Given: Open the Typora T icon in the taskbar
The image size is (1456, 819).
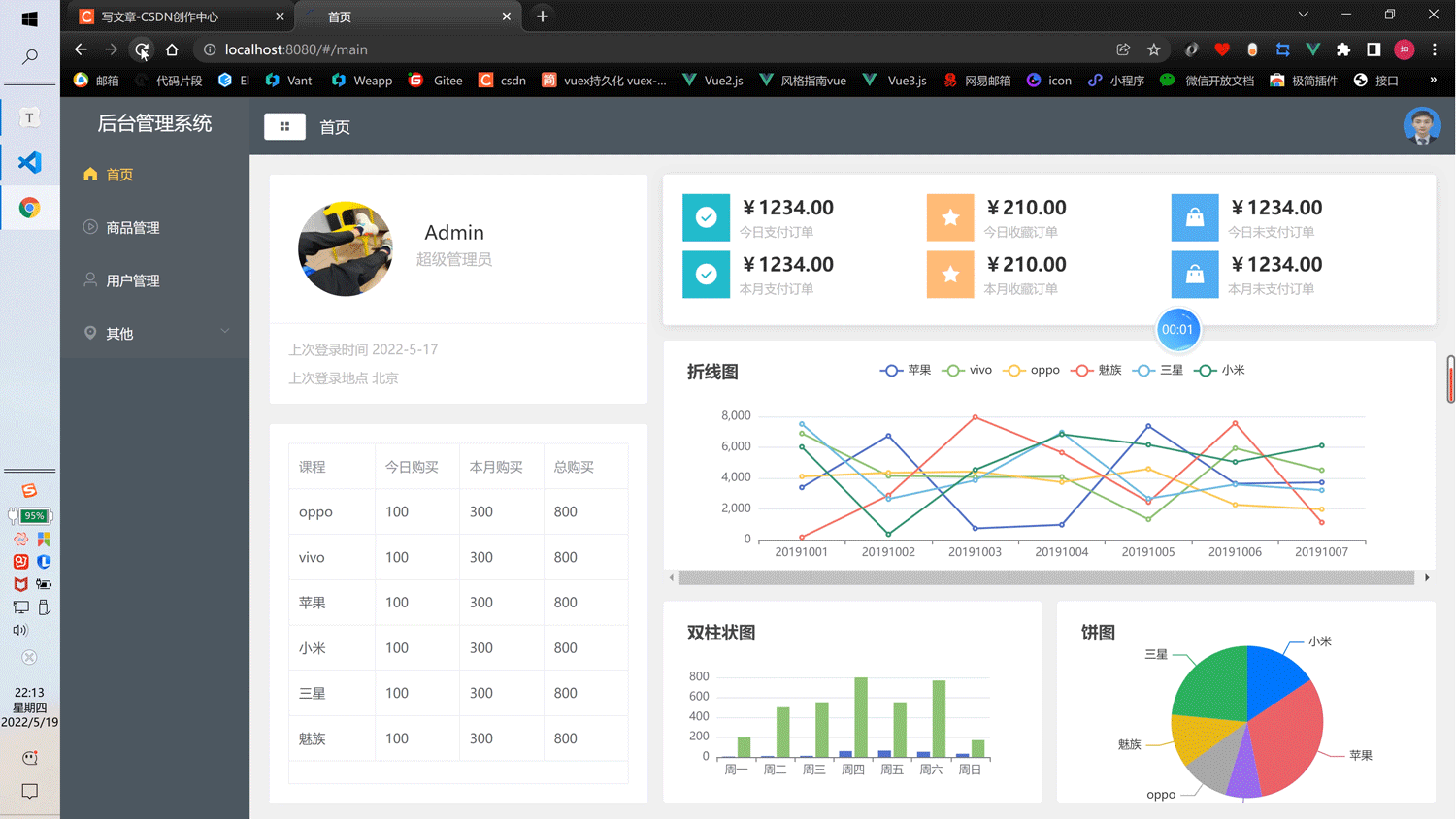Looking at the screenshot, I should coord(30,117).
